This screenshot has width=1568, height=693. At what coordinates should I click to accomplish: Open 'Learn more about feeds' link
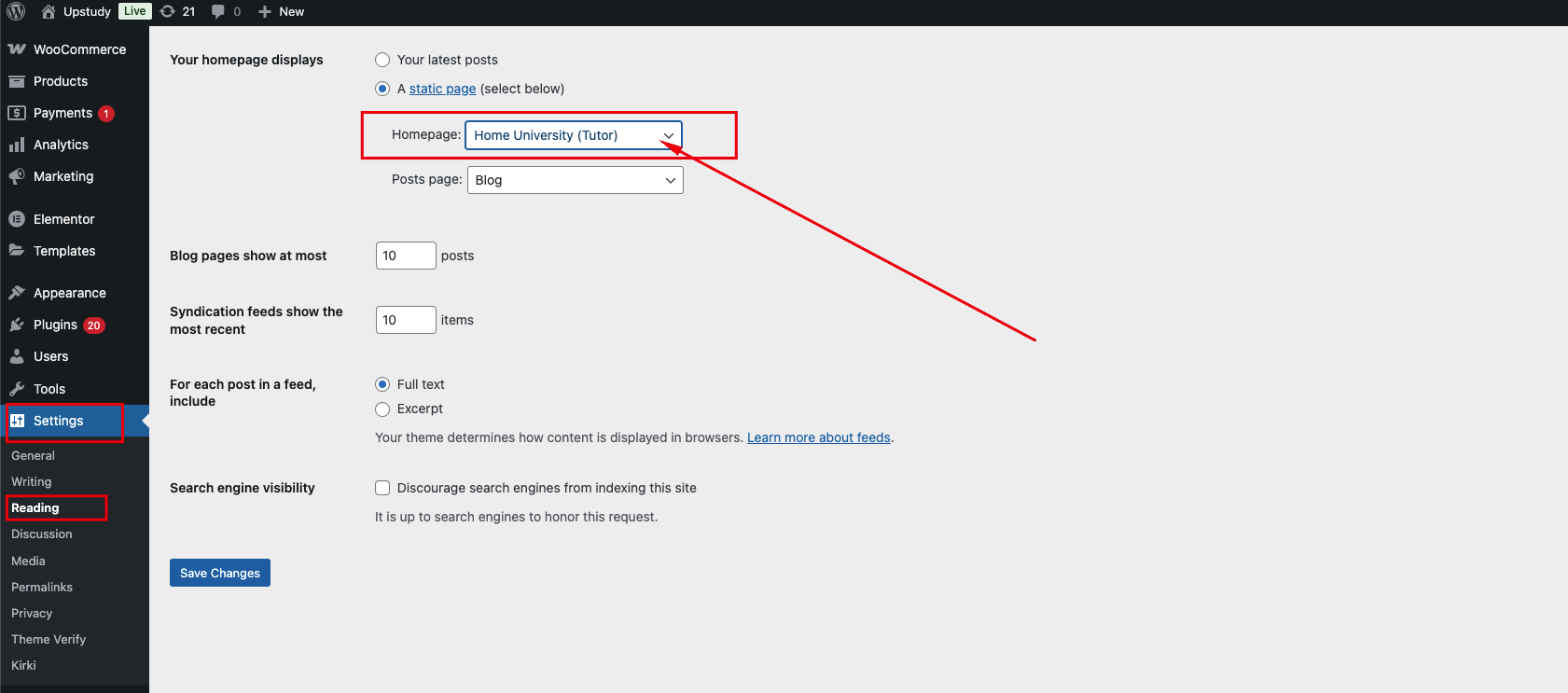818,437
